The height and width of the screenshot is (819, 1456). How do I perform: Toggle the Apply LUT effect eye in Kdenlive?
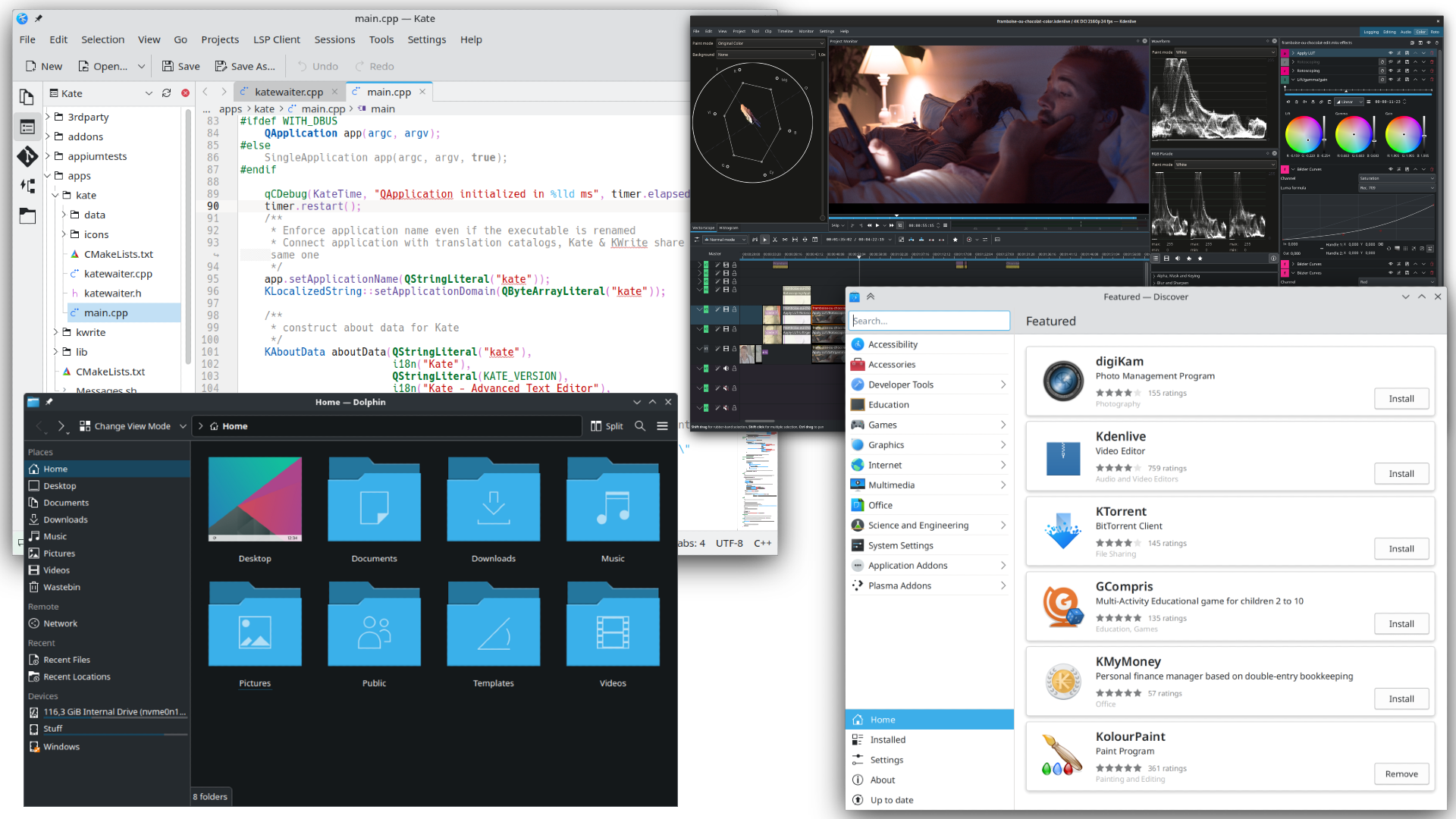point(1390,53)
